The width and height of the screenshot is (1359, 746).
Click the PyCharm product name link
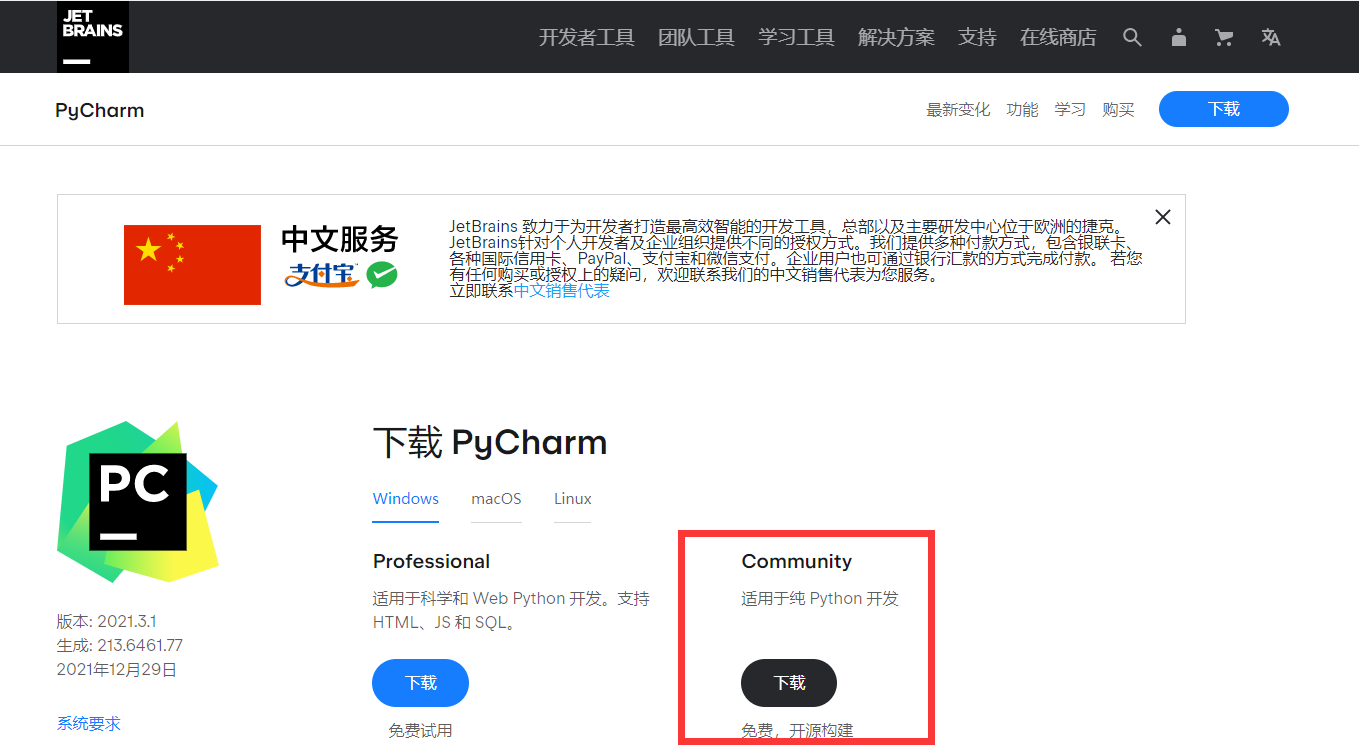[x=100, y=110]
